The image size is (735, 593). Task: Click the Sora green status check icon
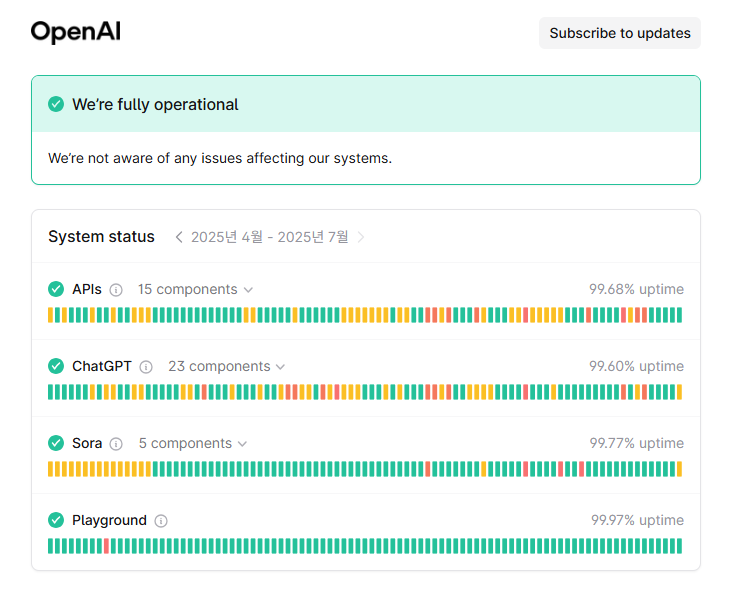(x=56, y=443)
